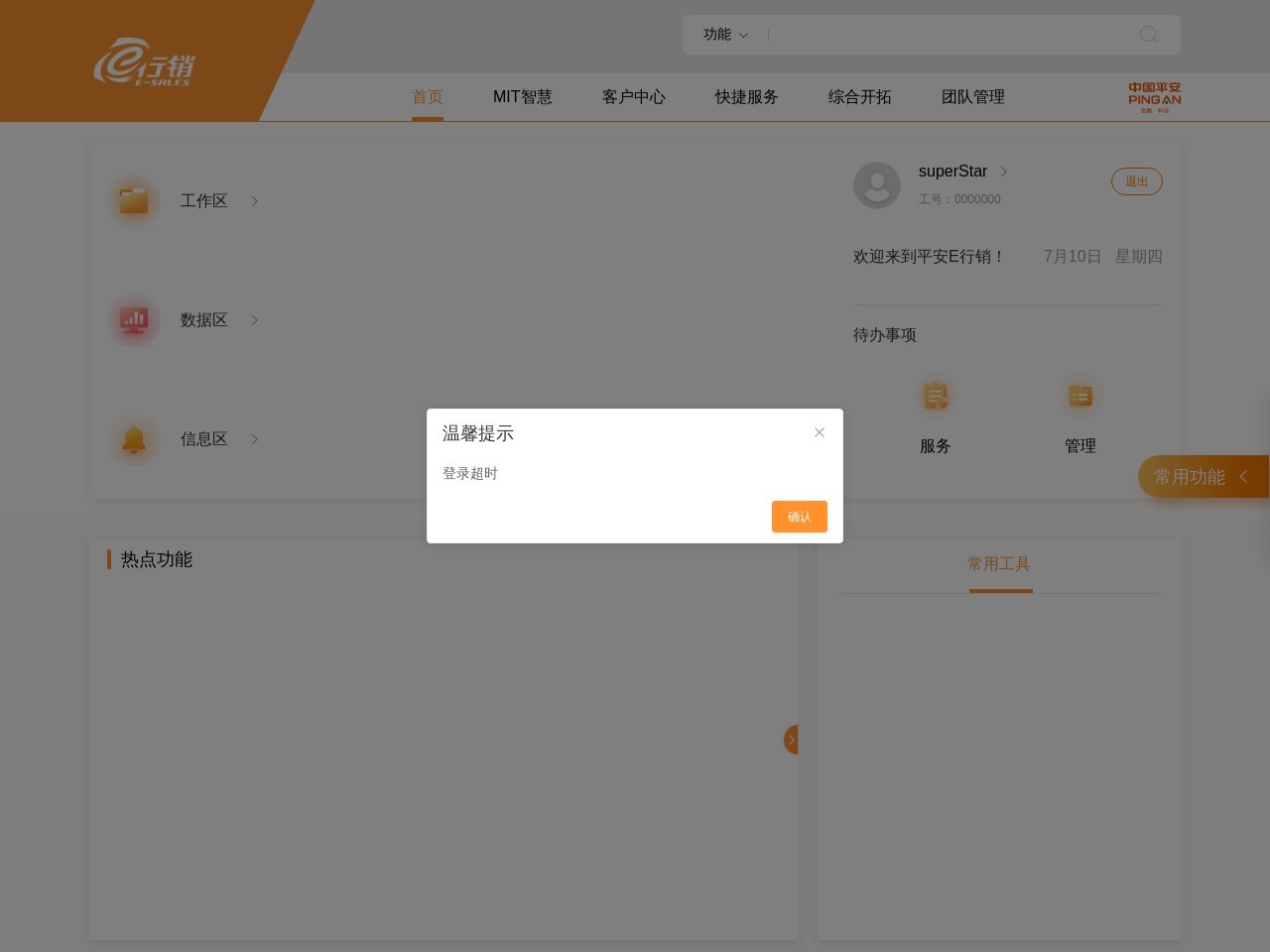Screen dimensions: 1270x952
Task: Expand the 常用功能 side panel
Action: (x=1203, y=477)
